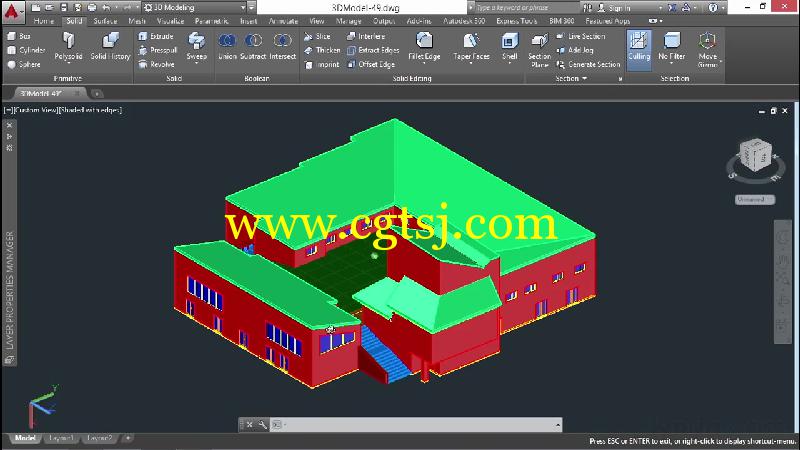
Task: Expand the Section panel dropdown
Action: (570, 79)
